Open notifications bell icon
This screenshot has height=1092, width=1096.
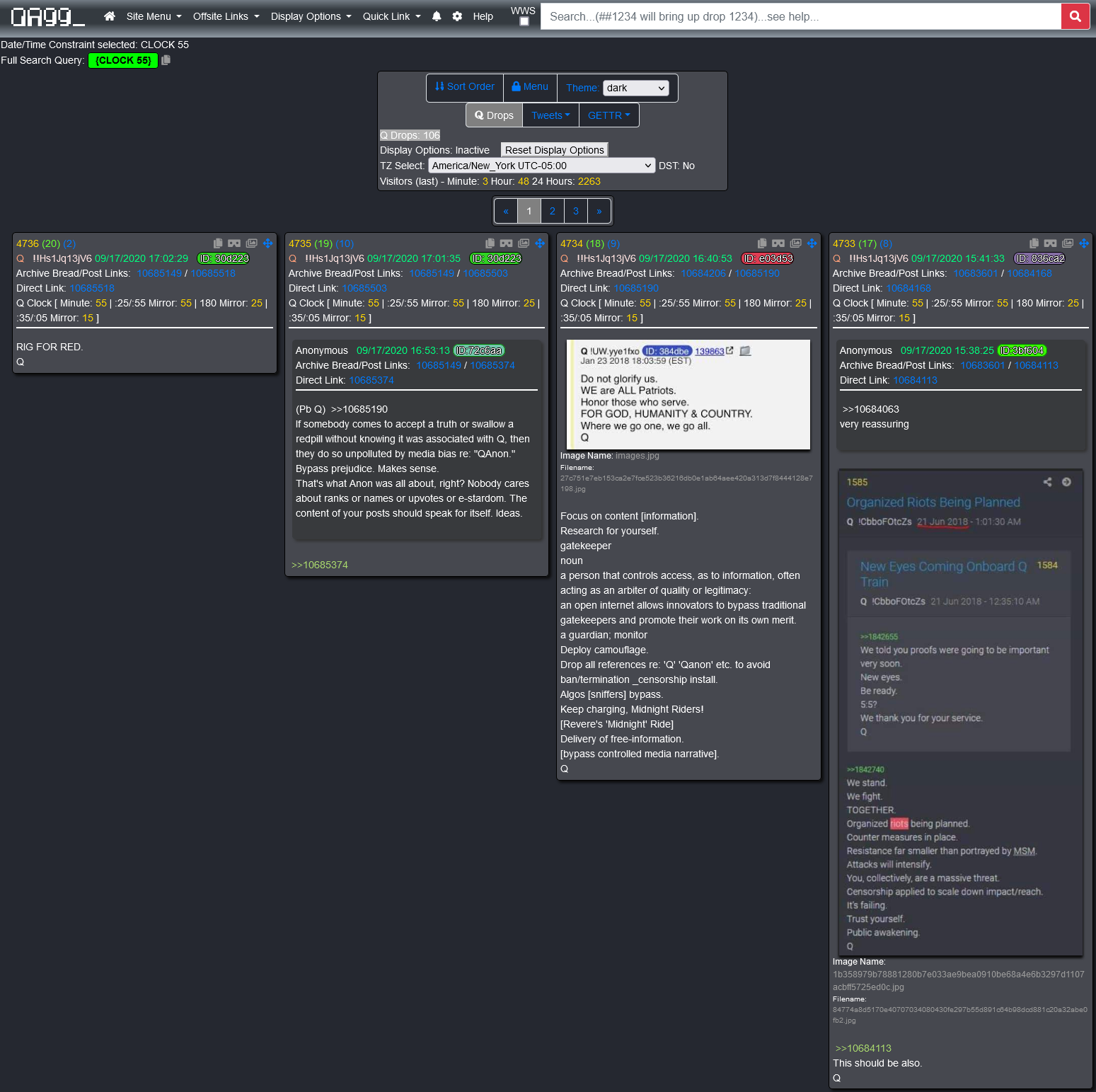point(437,16)
